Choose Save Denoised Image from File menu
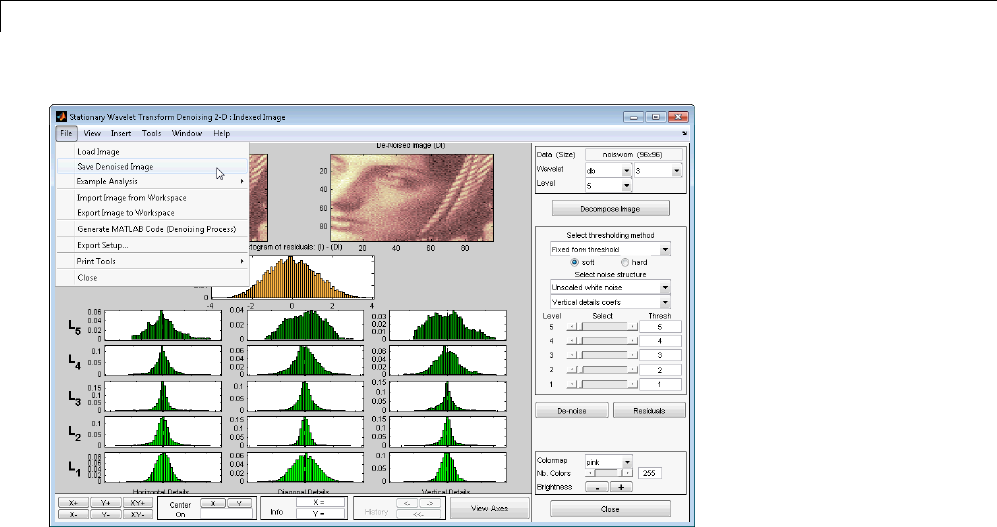Viewport: 997px width, 527px height. (115, 167)
